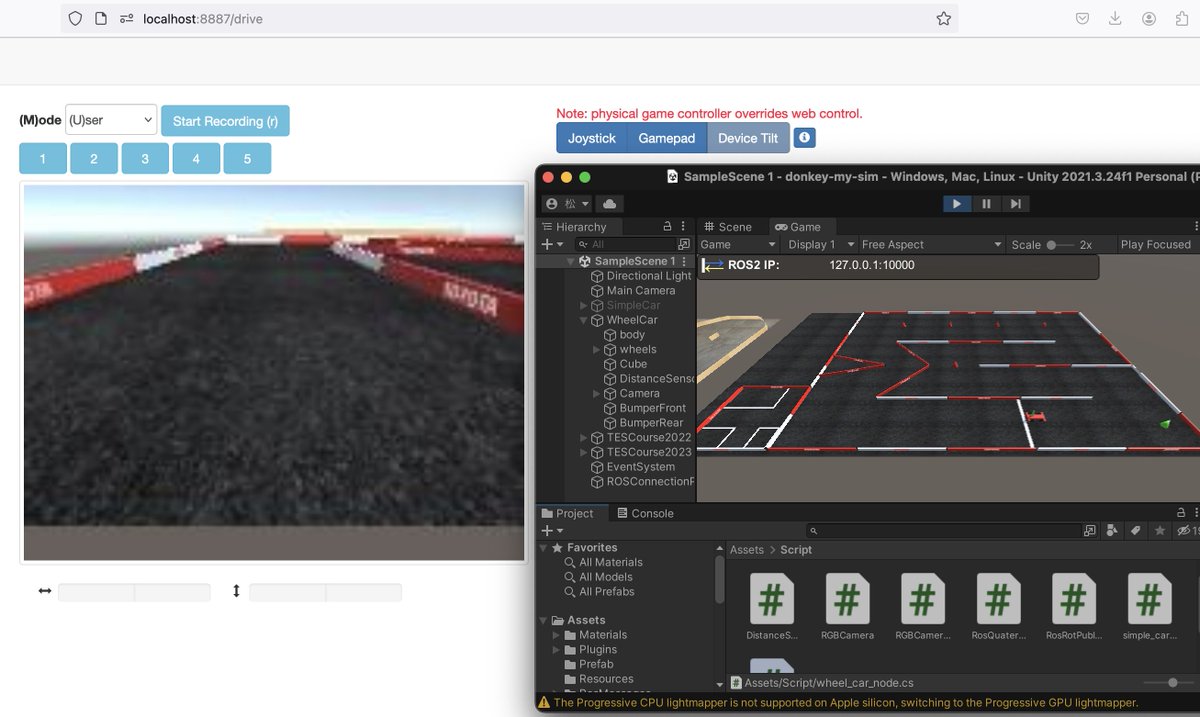Collapse the Favorites section
The width and height of the screenshot is (1200, 717).
pyautogui.click(x=544, y=548)
